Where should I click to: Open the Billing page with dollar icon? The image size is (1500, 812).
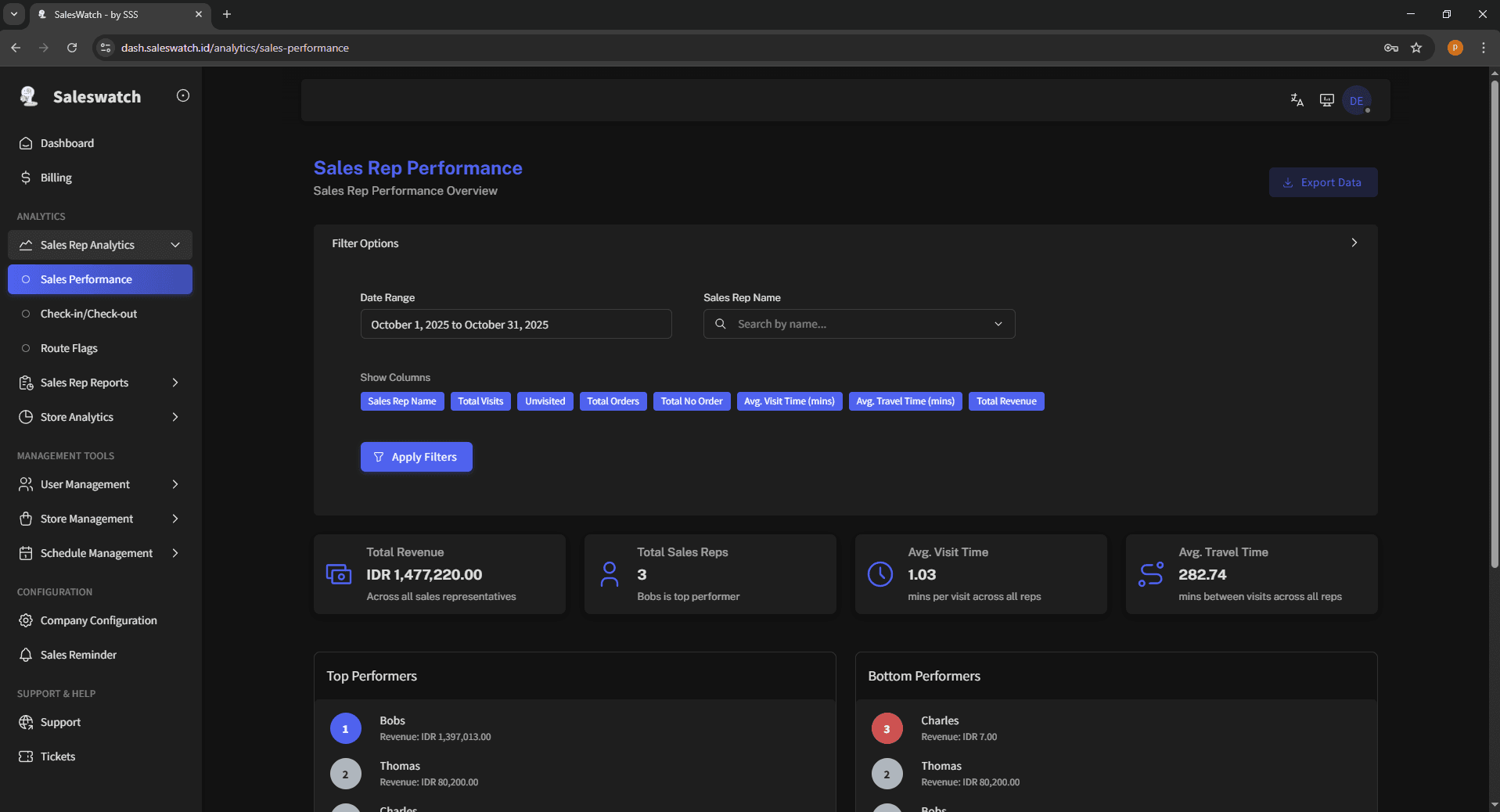(56, 178)
